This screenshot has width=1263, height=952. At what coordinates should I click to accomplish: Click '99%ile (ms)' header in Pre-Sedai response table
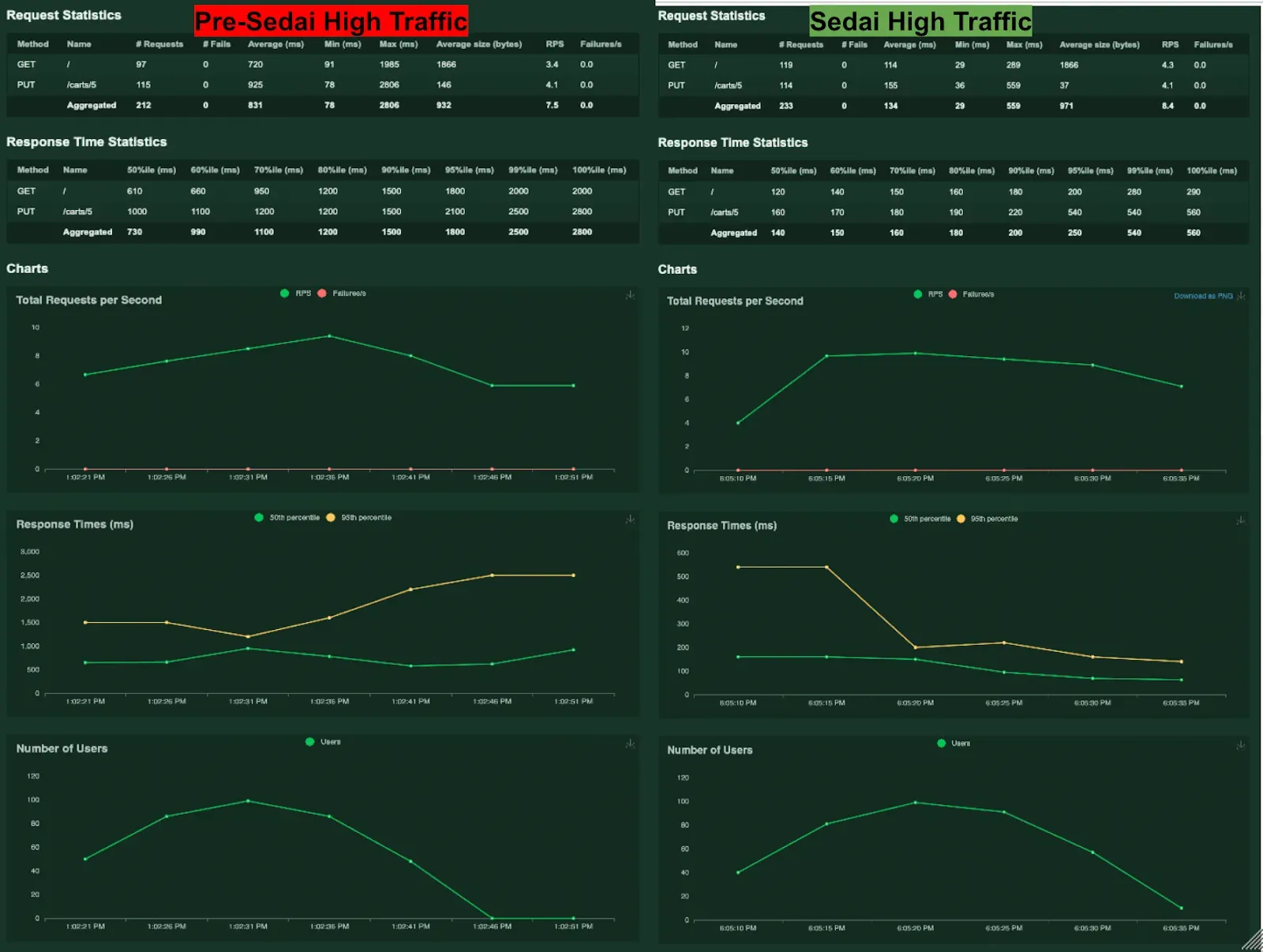533,170
